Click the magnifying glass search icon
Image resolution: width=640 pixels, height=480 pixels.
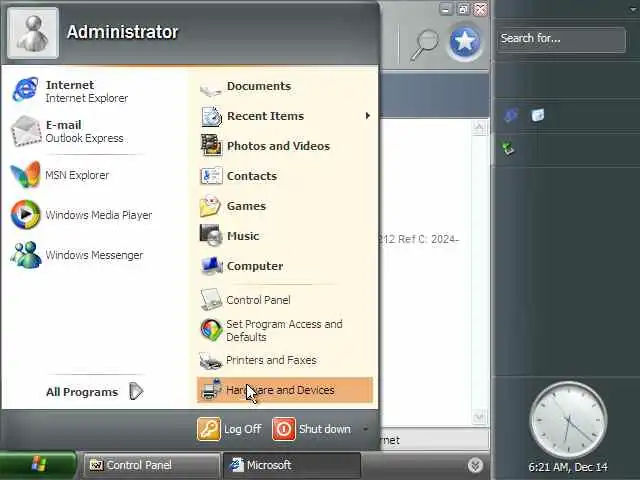tap(424, 45)
